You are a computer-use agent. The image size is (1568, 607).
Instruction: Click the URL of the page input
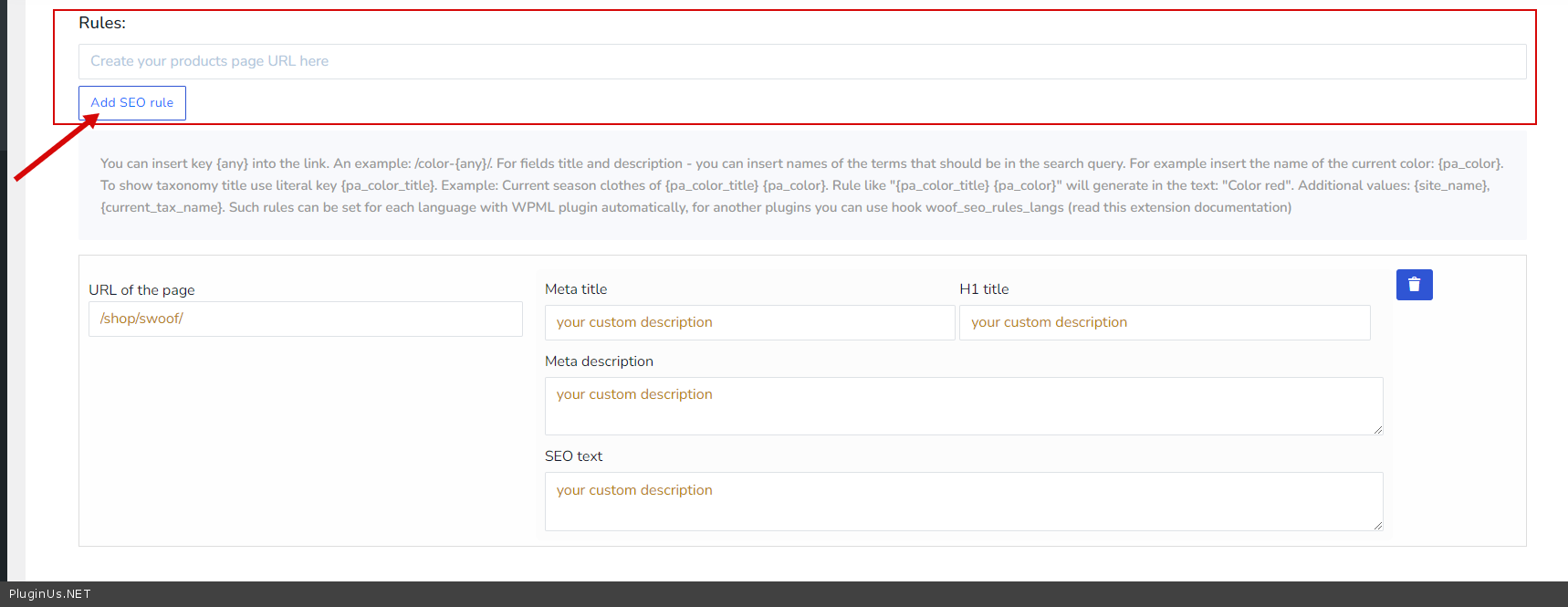[305, 319]
